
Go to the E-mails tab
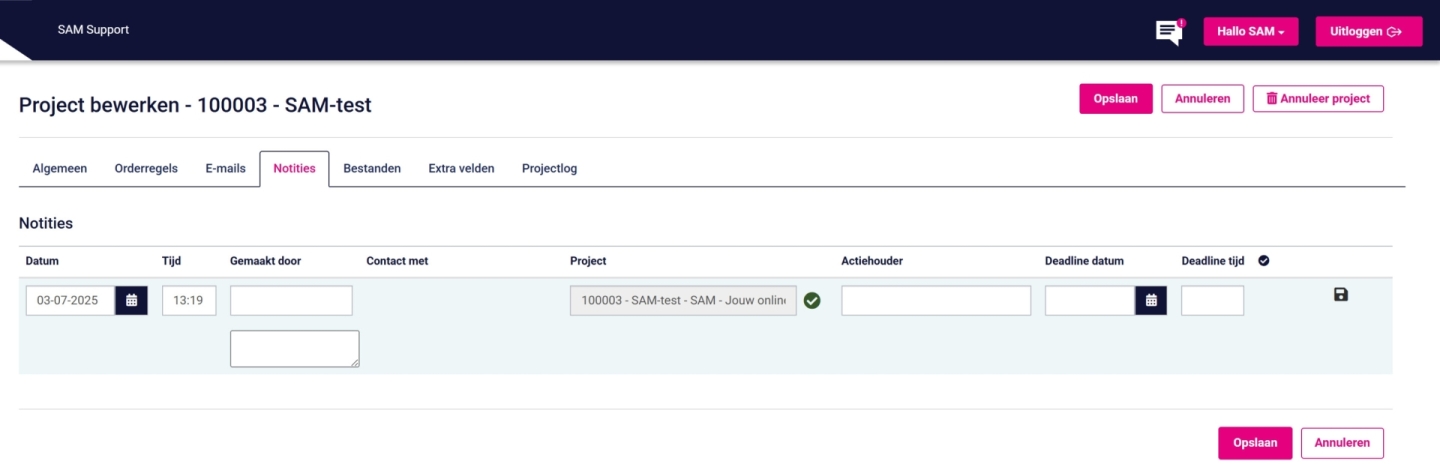(225, 169)
